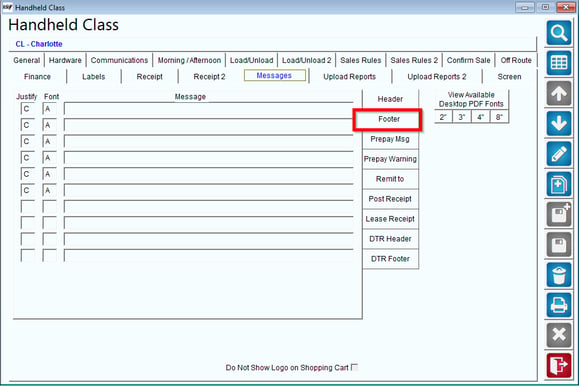Image resolution: width=579 pixels, height=386 pixels.
Task: Open the grid list view icon
Action: (559, 63)
